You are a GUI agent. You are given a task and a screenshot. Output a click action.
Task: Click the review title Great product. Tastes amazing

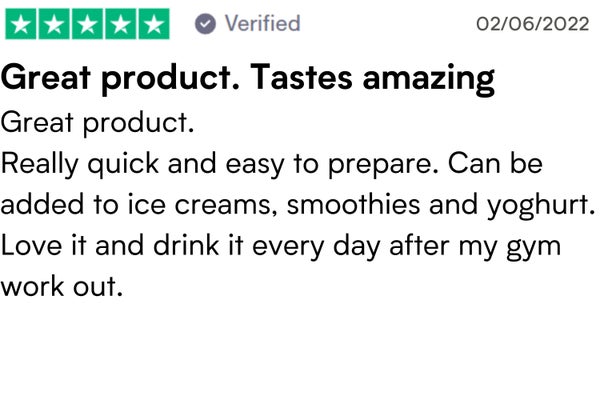(x=248, y=79)
